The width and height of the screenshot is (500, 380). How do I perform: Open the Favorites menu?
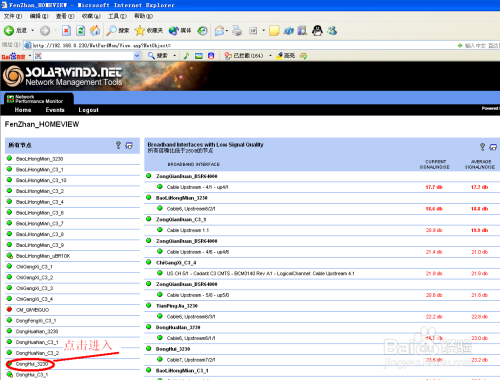click(91, 16)
